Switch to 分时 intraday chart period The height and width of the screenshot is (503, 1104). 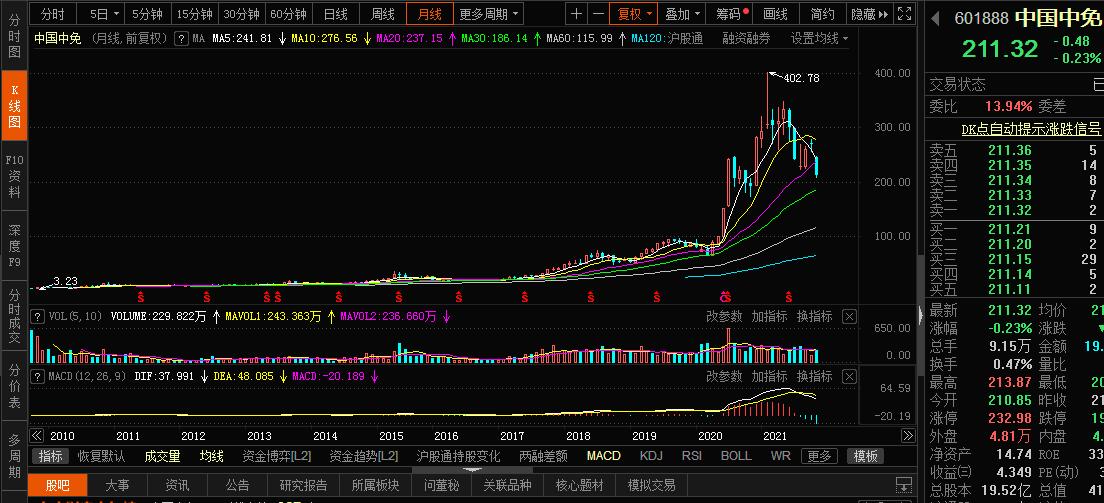[x=52, y=13]
